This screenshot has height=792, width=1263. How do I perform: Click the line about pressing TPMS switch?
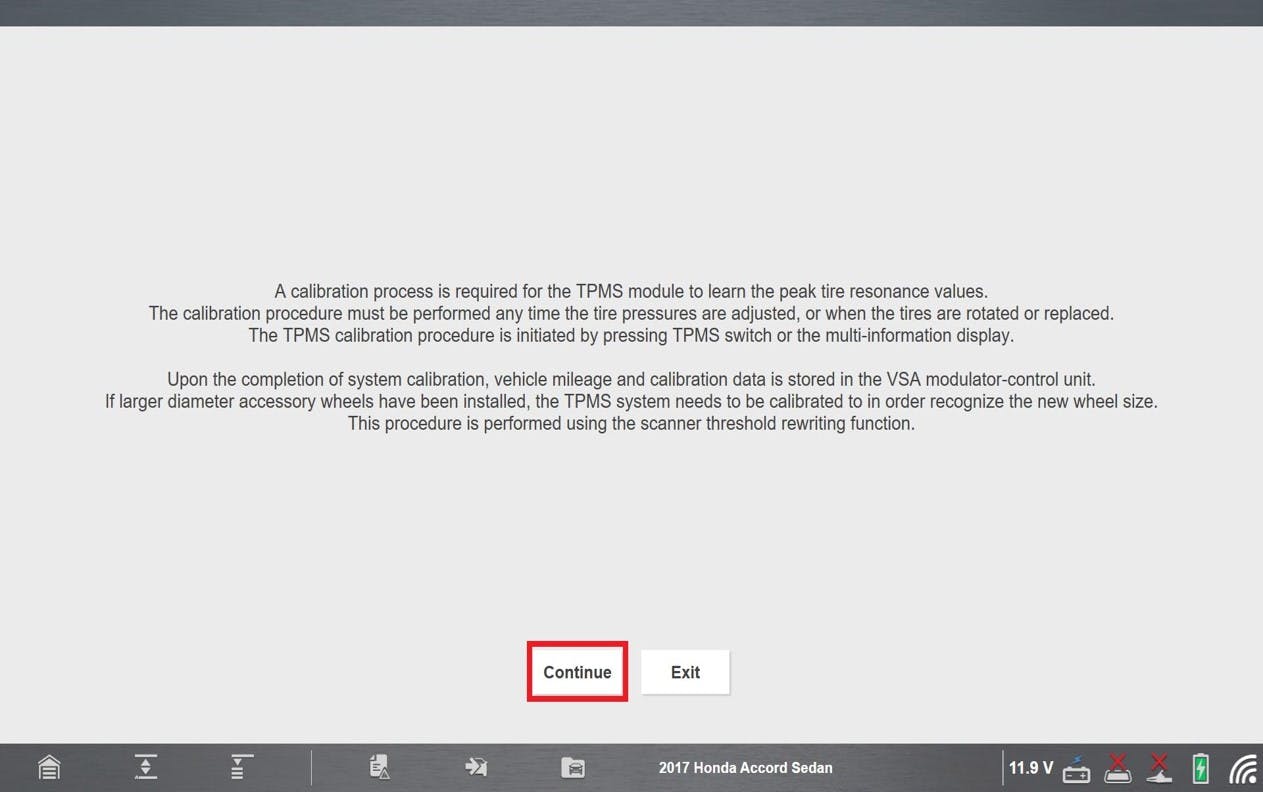tap(631, 335)
